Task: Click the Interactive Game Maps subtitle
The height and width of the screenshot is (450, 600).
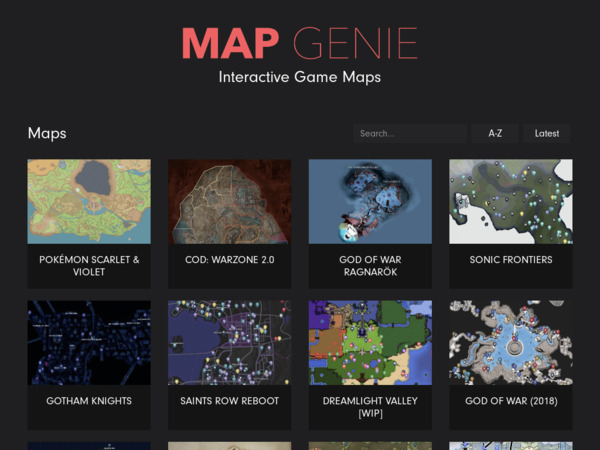Action: 300,77
